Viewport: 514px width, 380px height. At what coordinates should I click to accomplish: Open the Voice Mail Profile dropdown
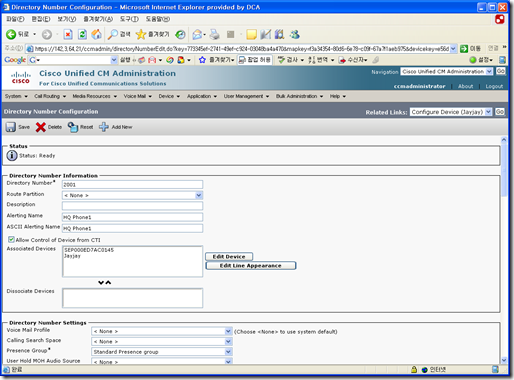point(228,331)
